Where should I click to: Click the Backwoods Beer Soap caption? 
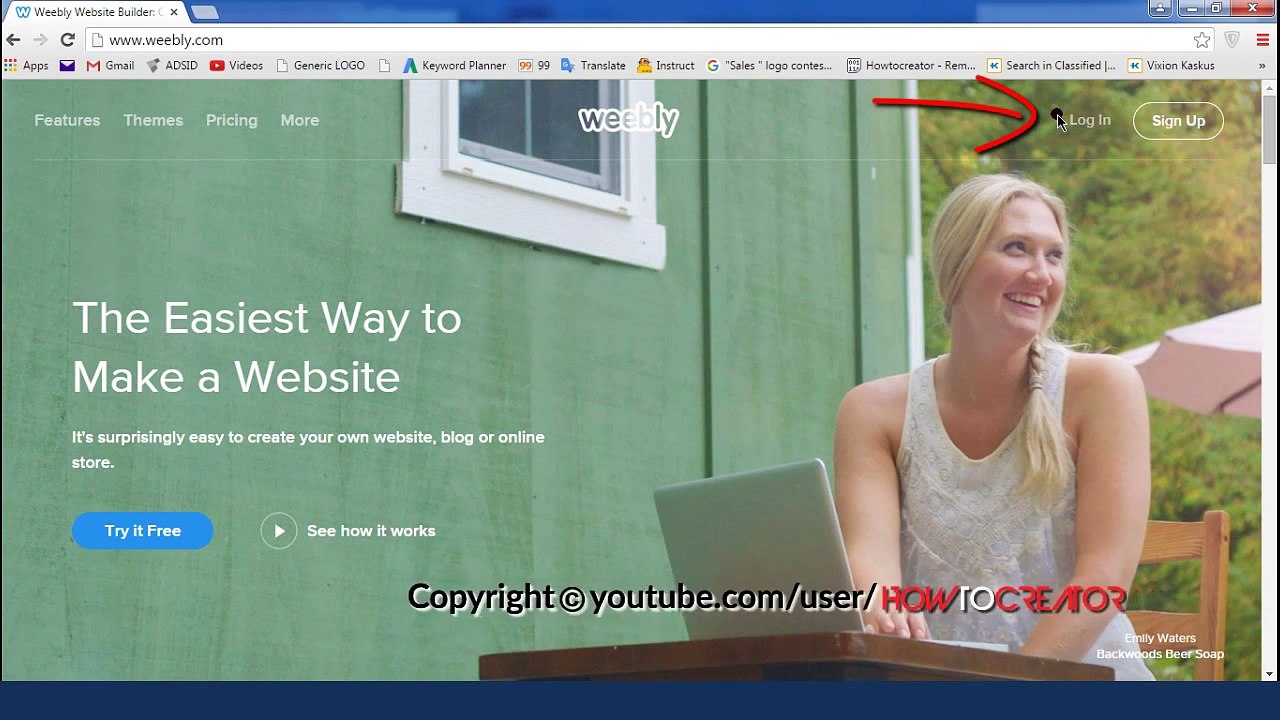coord(1160,654)
